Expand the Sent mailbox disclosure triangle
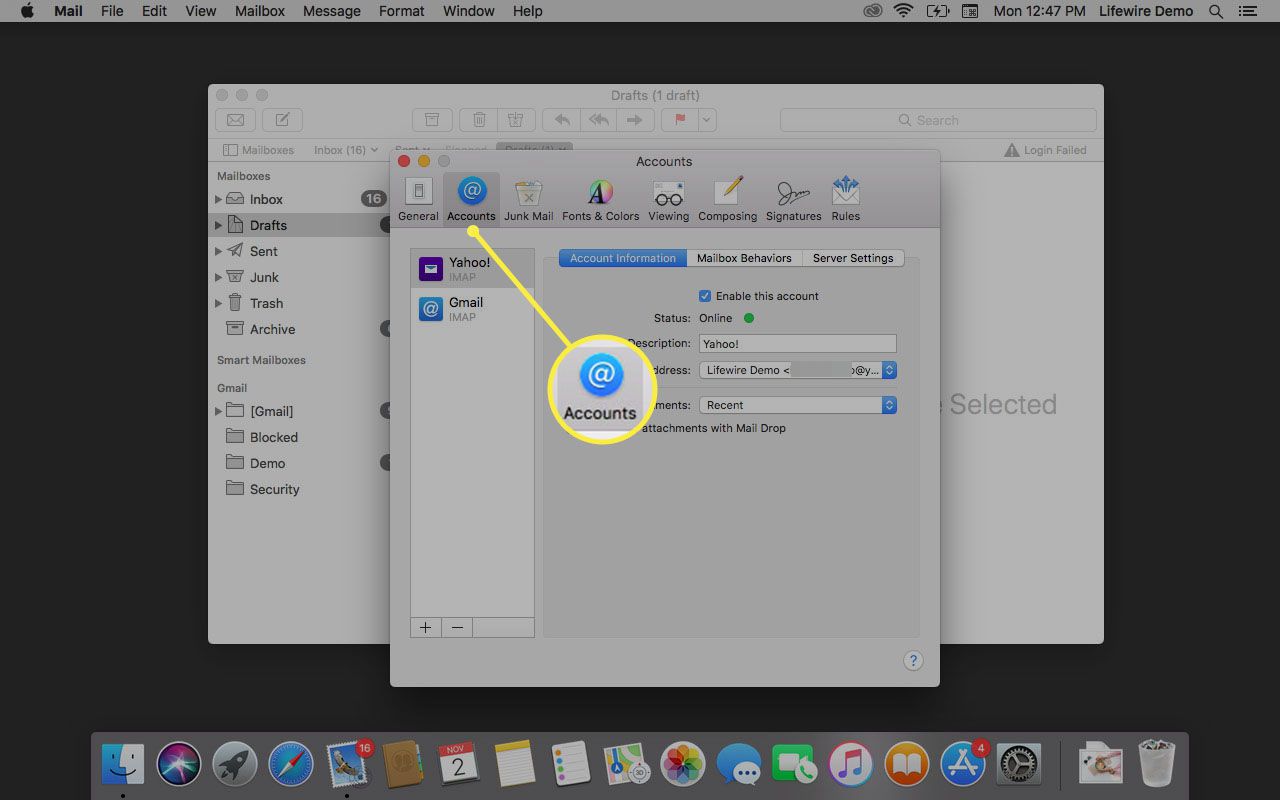1280x800 pixels. tap(218, 251)
